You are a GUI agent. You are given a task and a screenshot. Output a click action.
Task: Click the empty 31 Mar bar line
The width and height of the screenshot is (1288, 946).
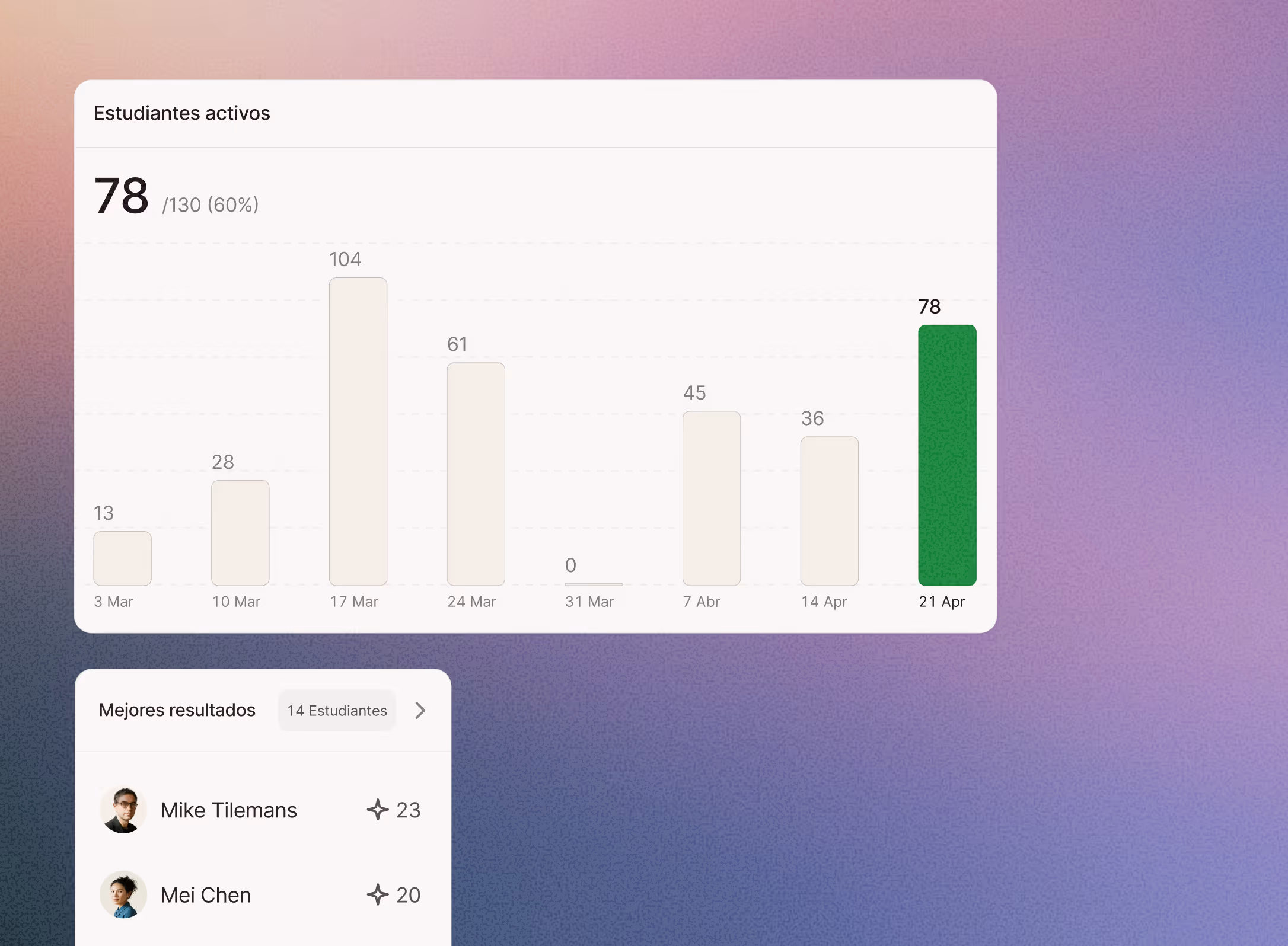pos(593,584)
